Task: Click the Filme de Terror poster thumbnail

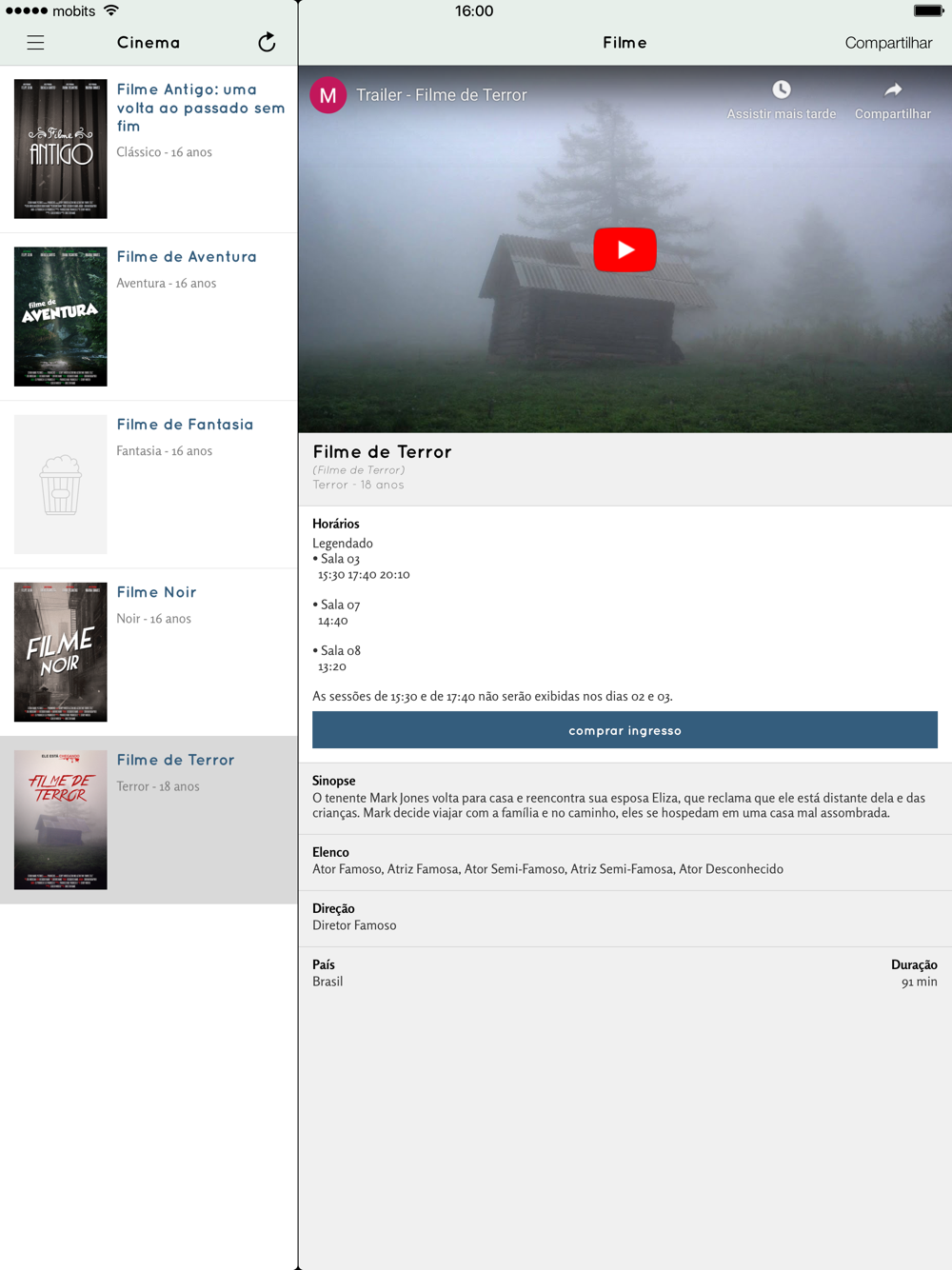Action: point(60,820)
